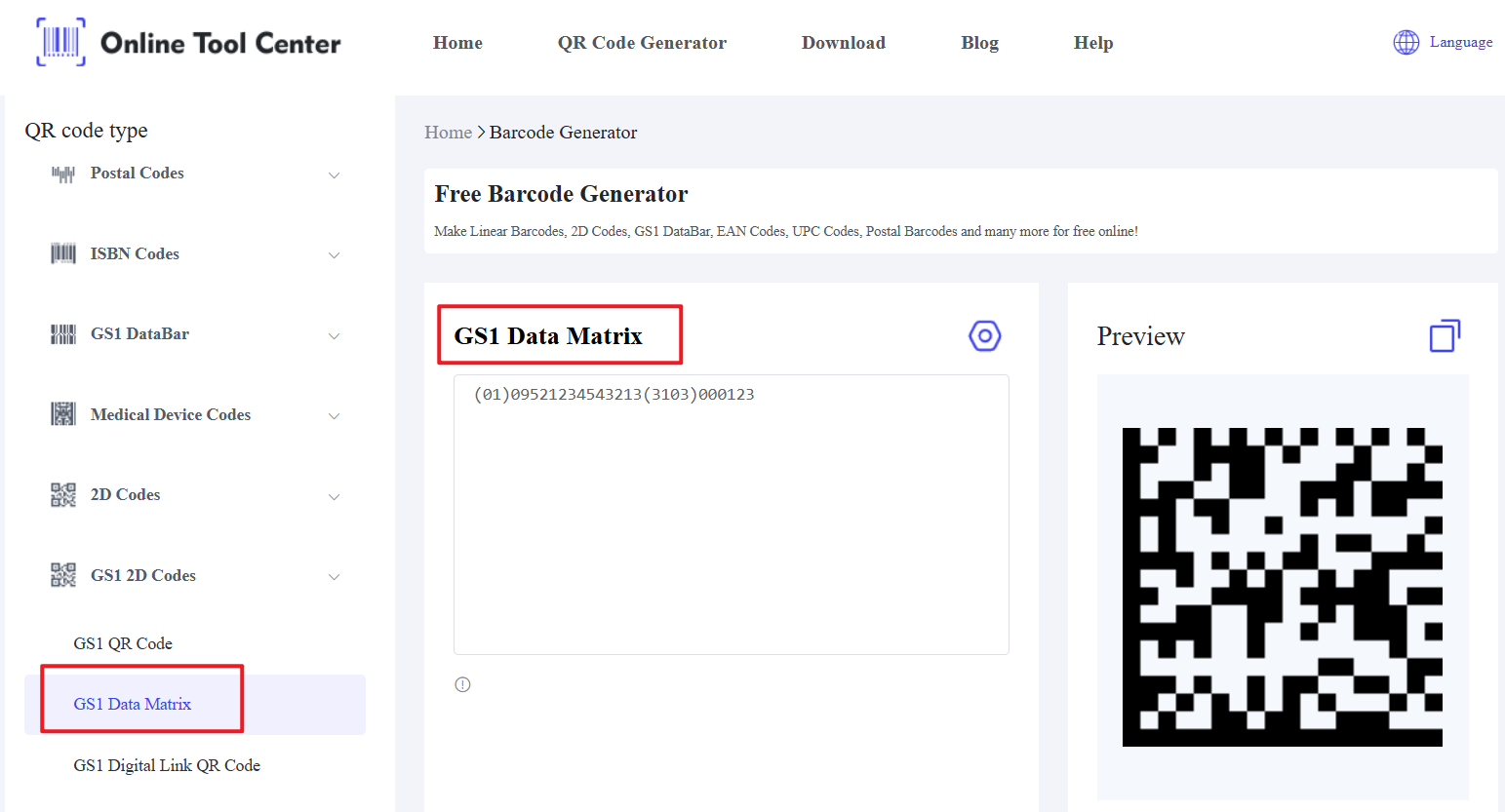
Task: Open the hexagon settings icon beside GS1 Data Matrix
Action: pyautogui.click(x=985, y=336)
